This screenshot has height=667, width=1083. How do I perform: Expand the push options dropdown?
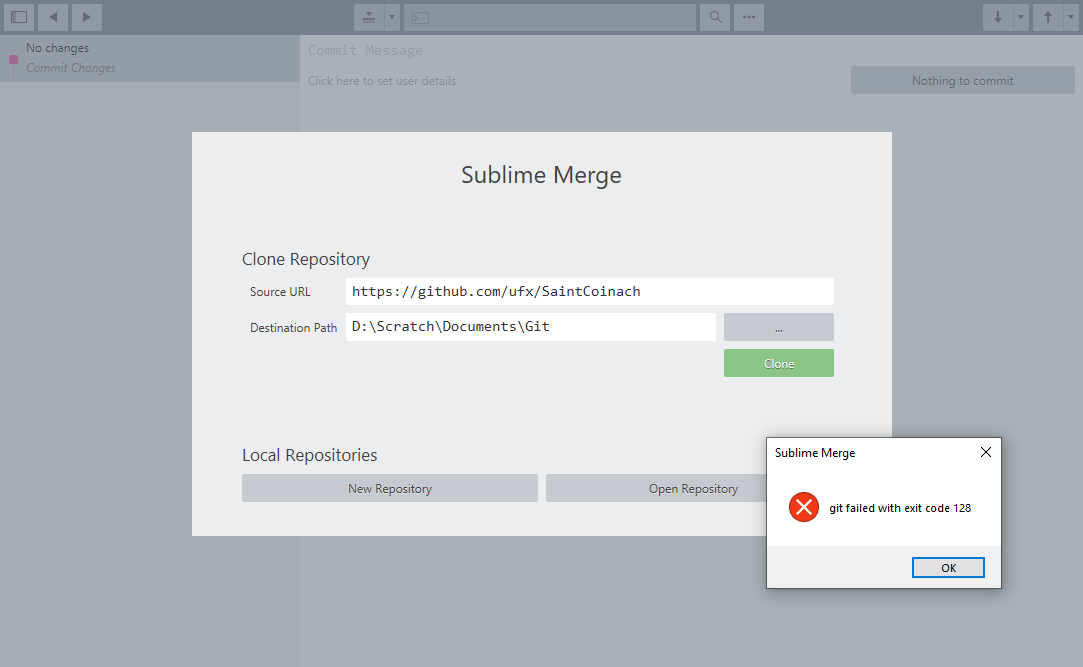1071,17
